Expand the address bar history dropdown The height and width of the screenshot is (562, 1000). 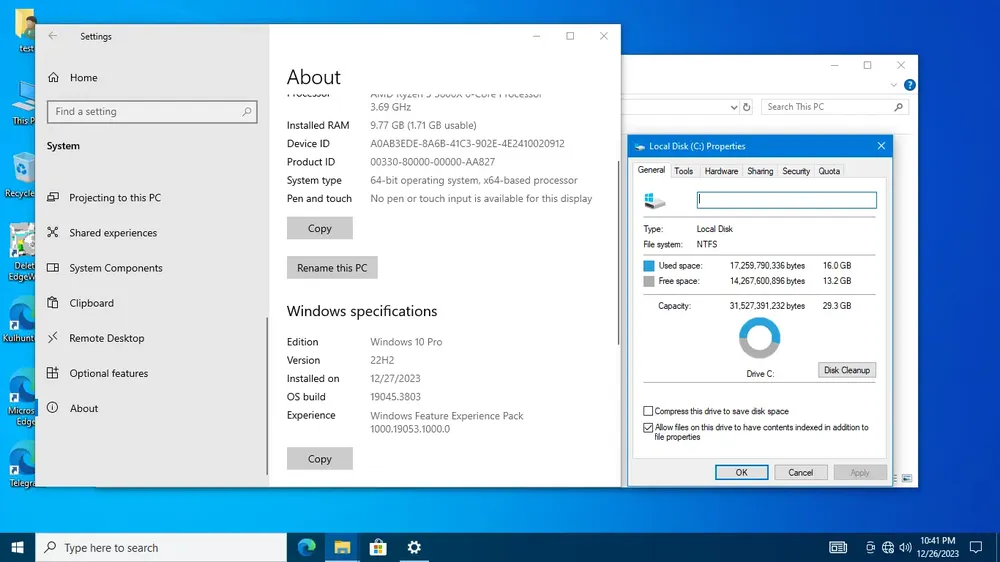733,107
